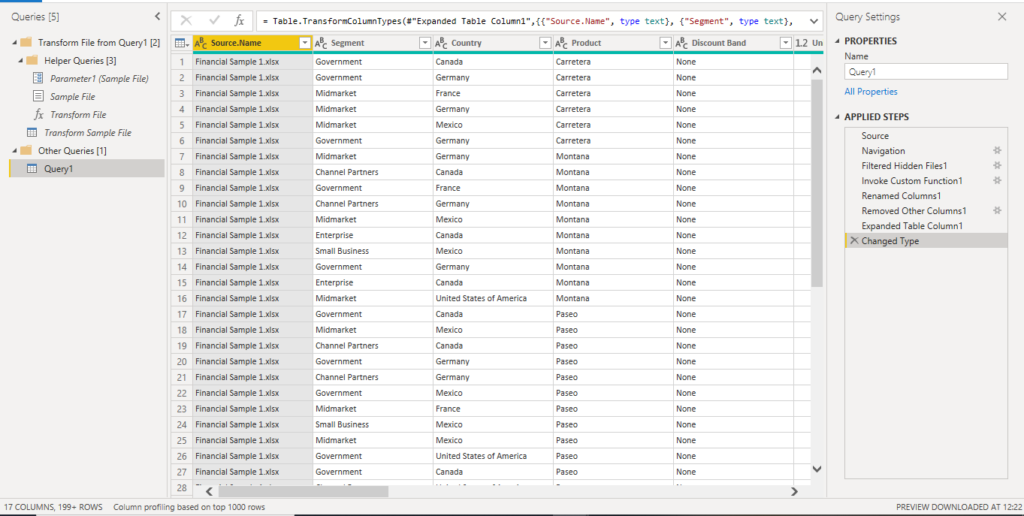Select the Transform File function query
The height and width of the screenshot is (516, 1024).
(78, 115)
